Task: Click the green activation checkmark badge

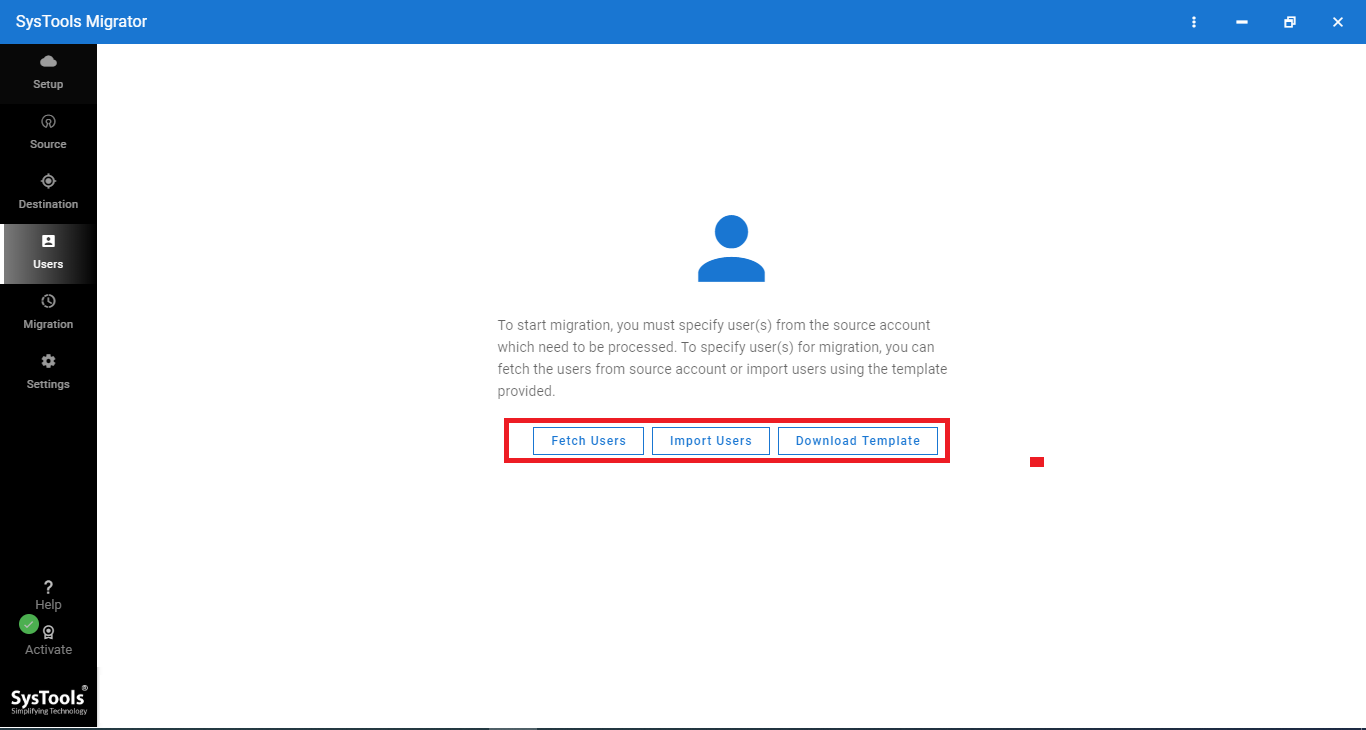Action: 29,624
